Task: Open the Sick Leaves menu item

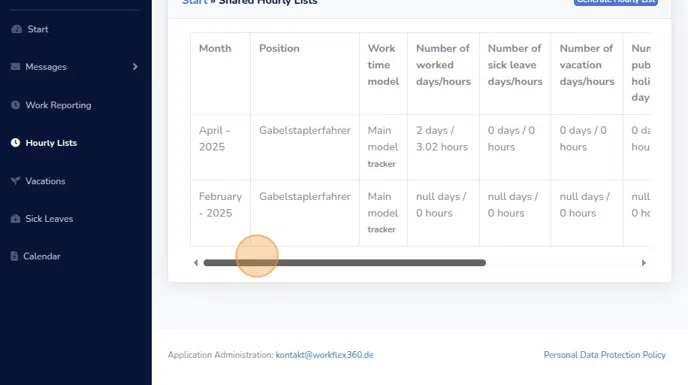Action: [x=49, y=219]
